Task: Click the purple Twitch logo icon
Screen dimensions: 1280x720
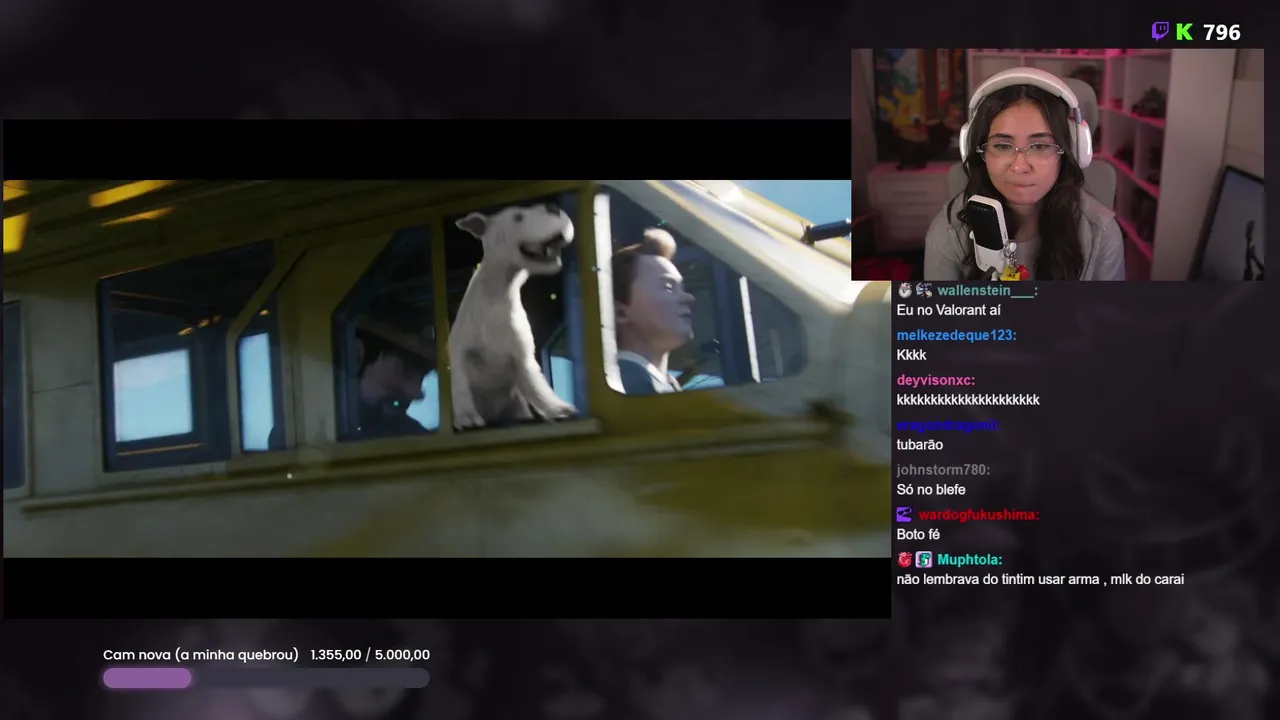Action: point(1160,32)
